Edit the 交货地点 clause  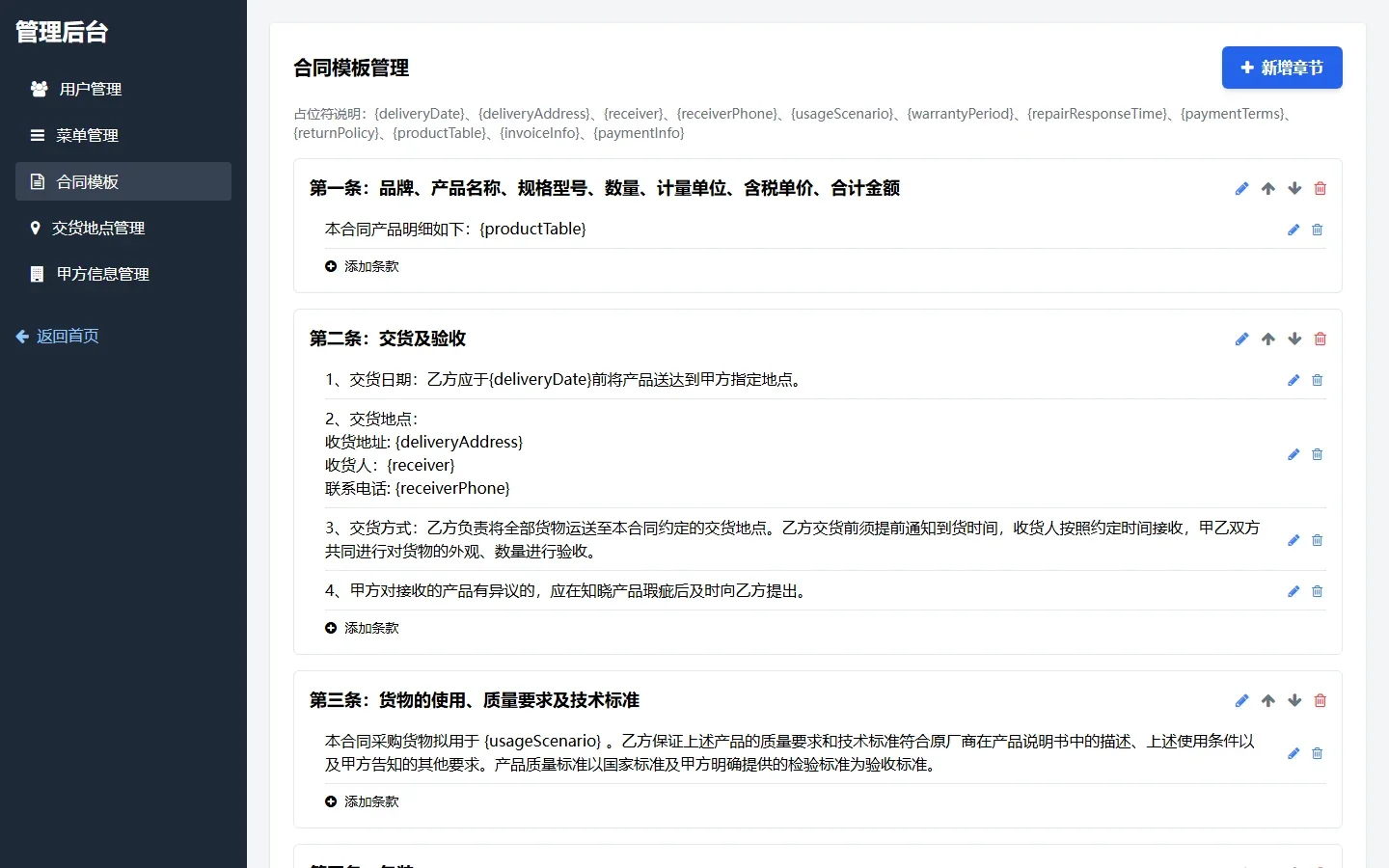(x=1294, y=454)
